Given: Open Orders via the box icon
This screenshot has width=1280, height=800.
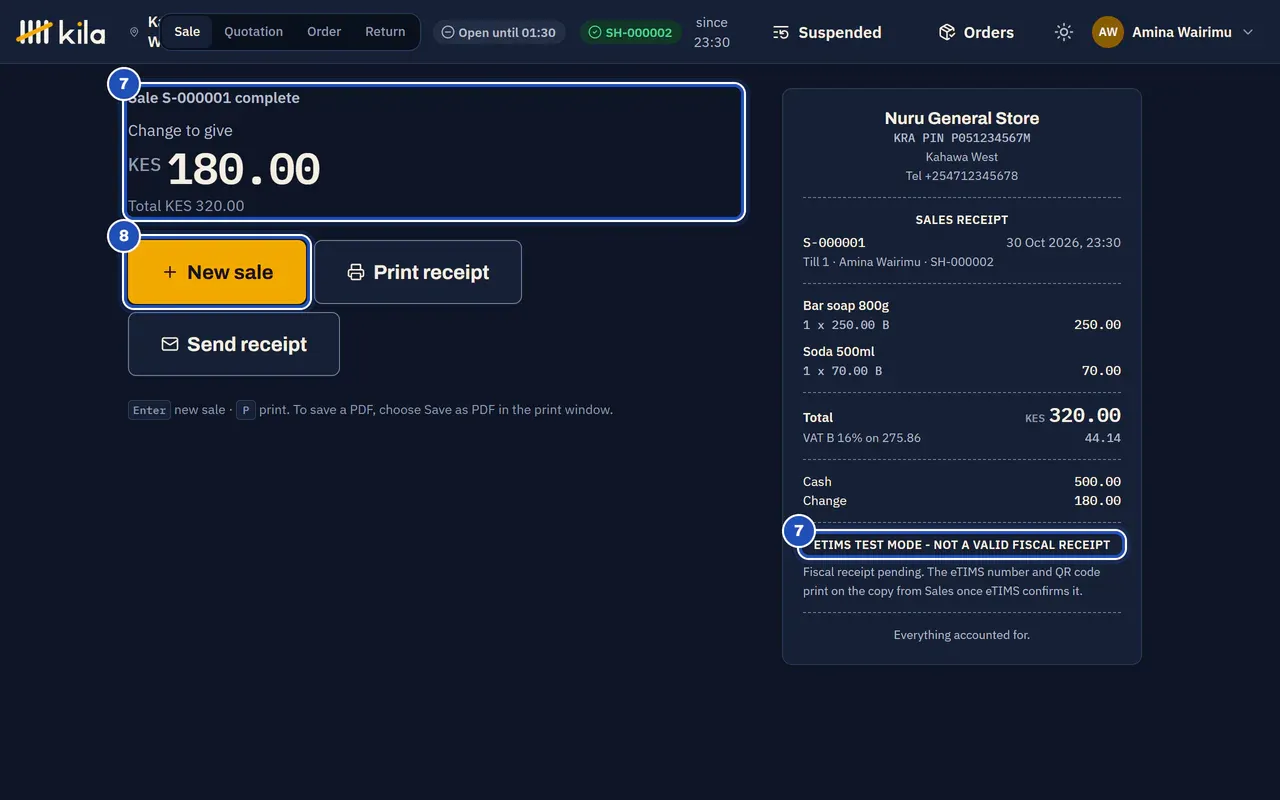Looking at the screenshot, I should [947, 32].
